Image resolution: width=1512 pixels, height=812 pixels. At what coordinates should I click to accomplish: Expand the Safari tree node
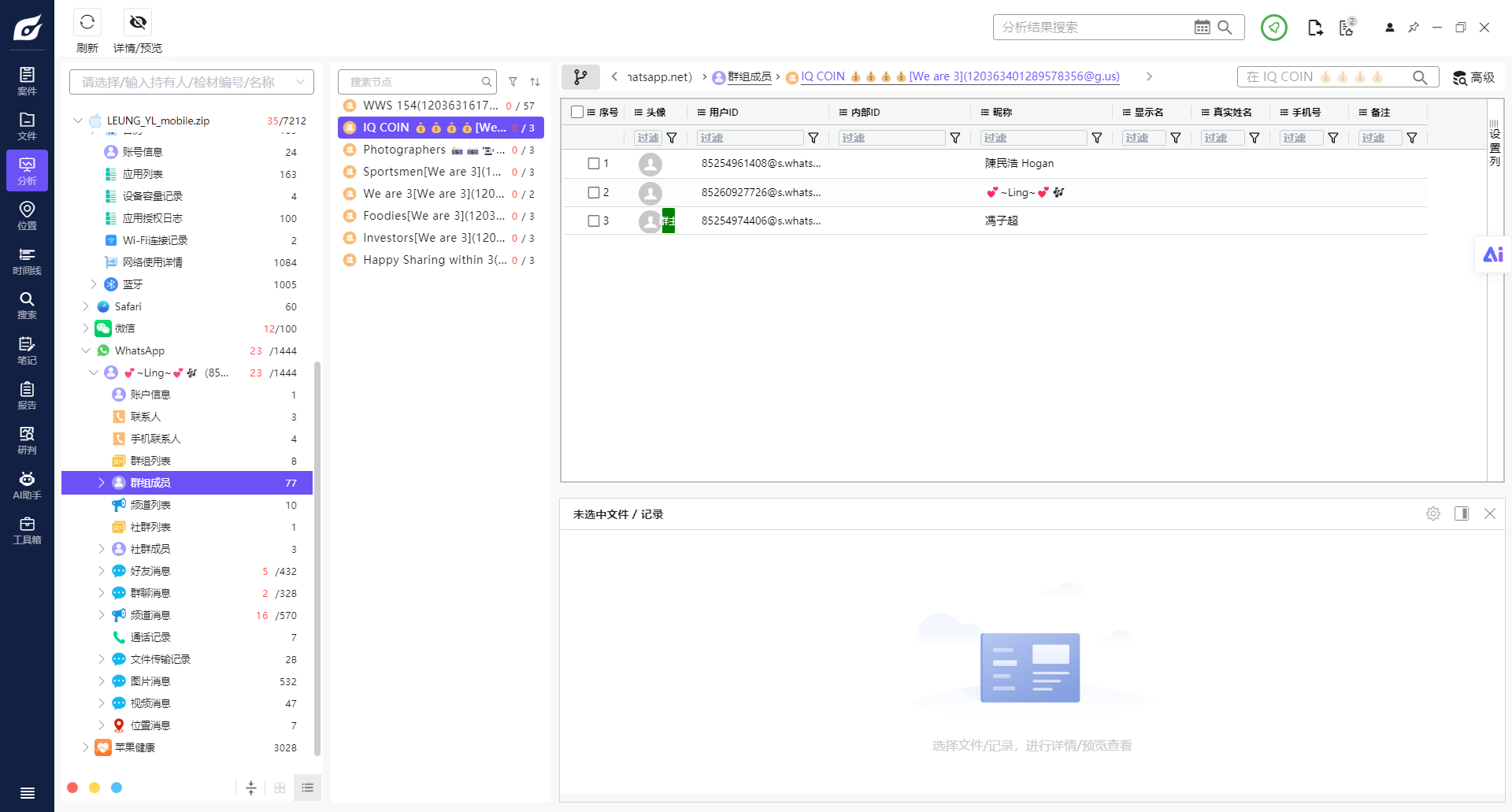(x=86, y=306)
